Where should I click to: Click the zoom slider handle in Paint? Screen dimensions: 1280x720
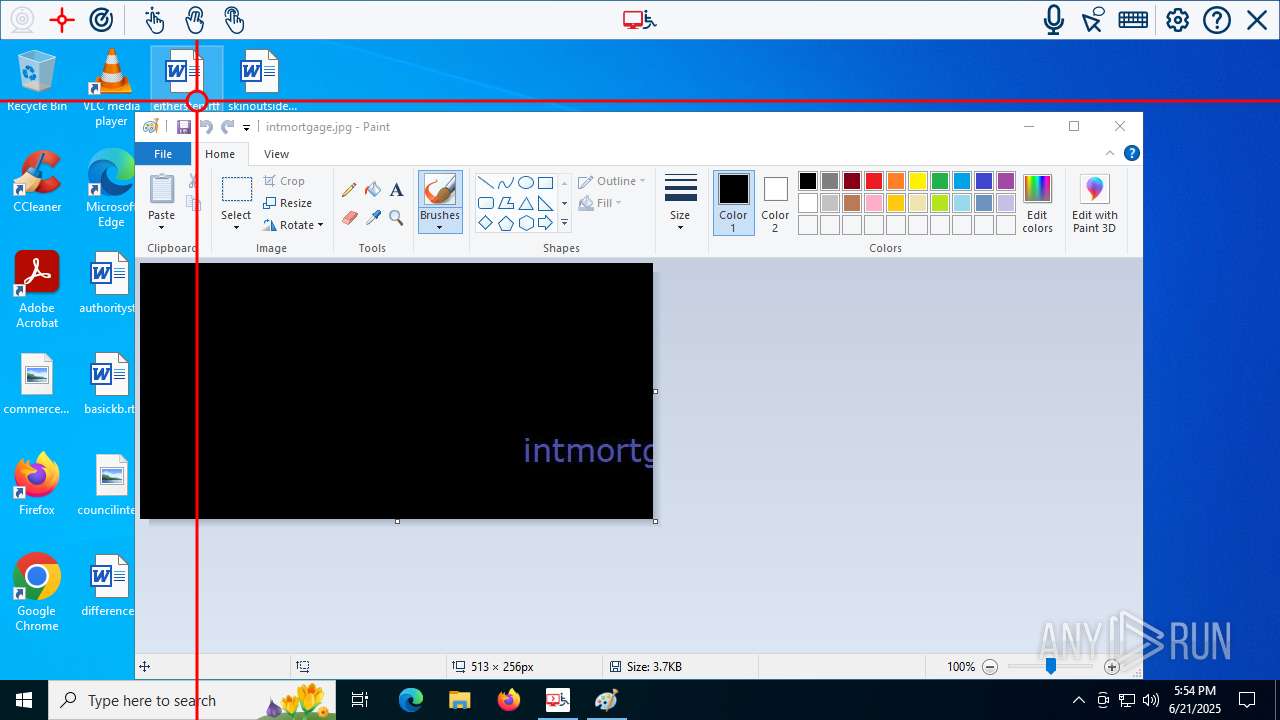1050,666
